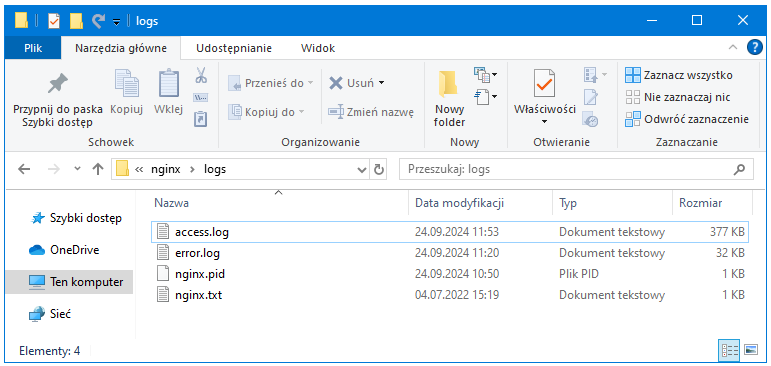Click the help question mark icon

(754, 47)
